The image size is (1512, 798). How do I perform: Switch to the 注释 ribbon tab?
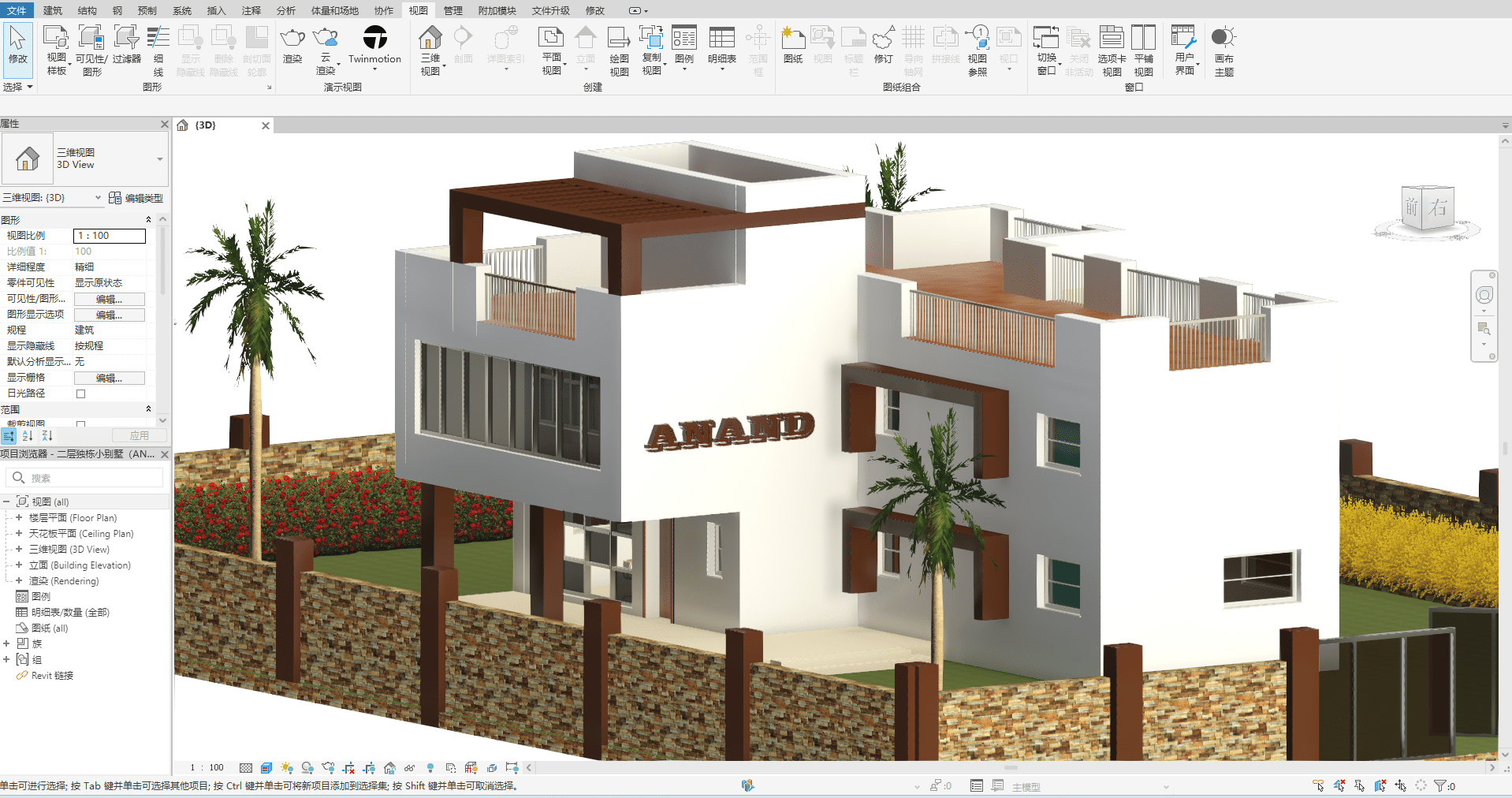251,10
